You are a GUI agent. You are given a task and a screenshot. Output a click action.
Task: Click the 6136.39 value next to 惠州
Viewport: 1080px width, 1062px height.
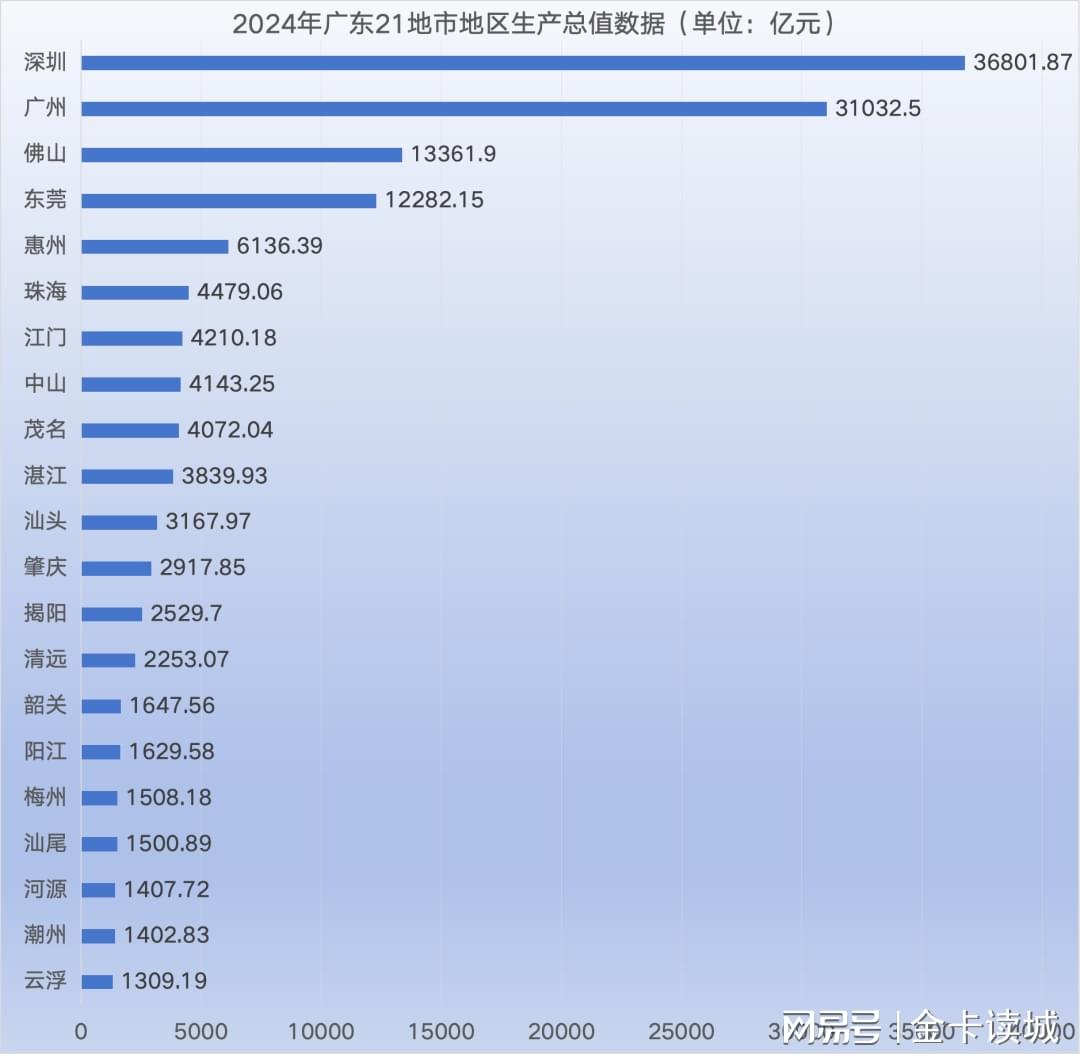click(x=280, y=246)
